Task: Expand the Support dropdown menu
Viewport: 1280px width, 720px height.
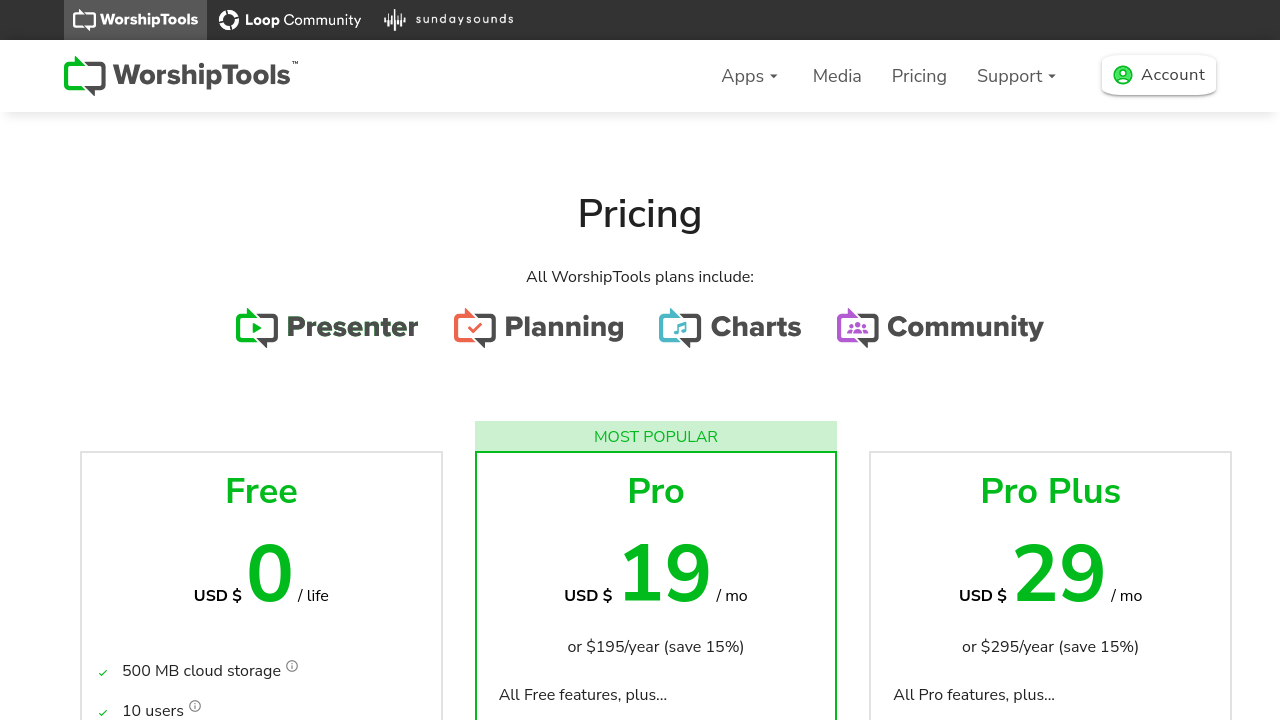Action: pos(1016,76)
